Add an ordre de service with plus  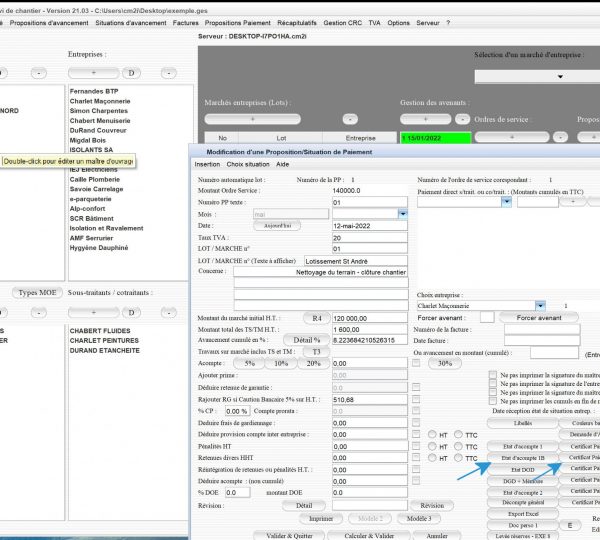[512, 137]
